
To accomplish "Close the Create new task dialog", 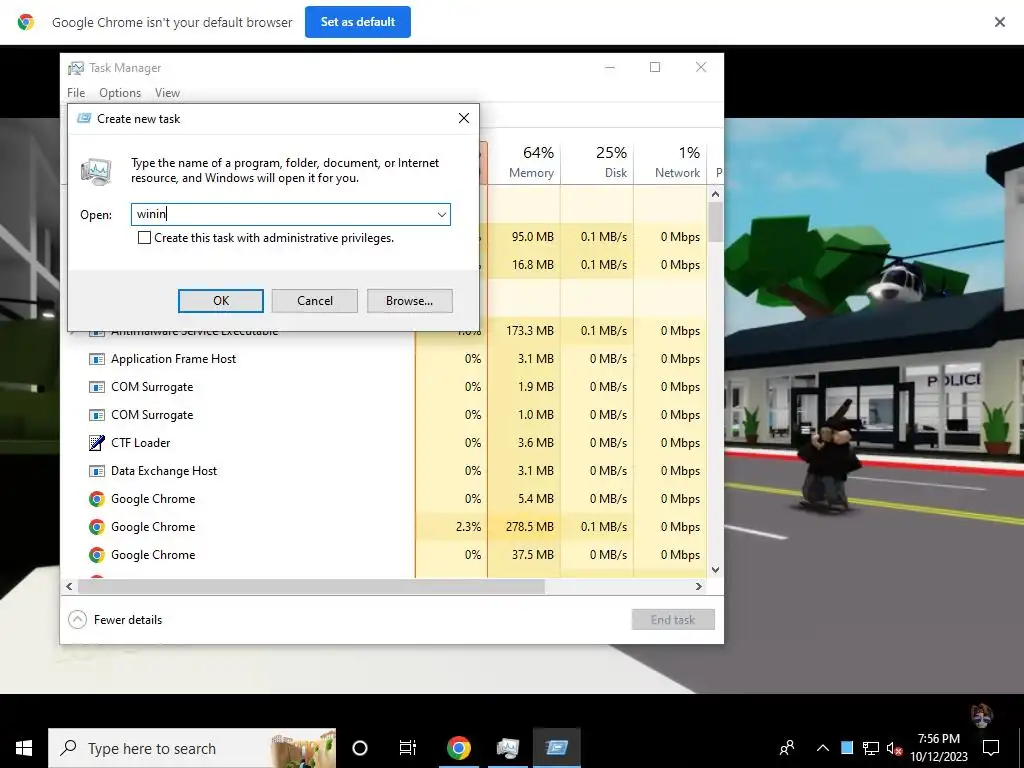I will coord(464,118).
